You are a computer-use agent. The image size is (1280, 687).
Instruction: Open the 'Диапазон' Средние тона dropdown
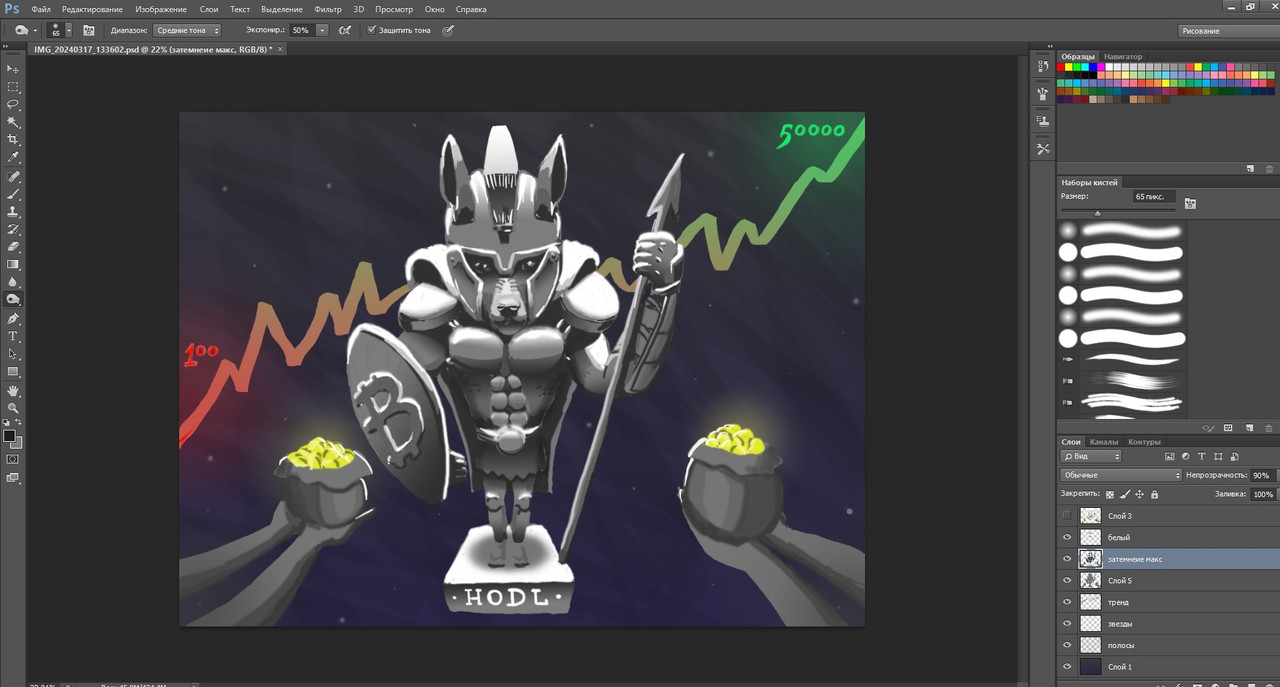[187, 30]
